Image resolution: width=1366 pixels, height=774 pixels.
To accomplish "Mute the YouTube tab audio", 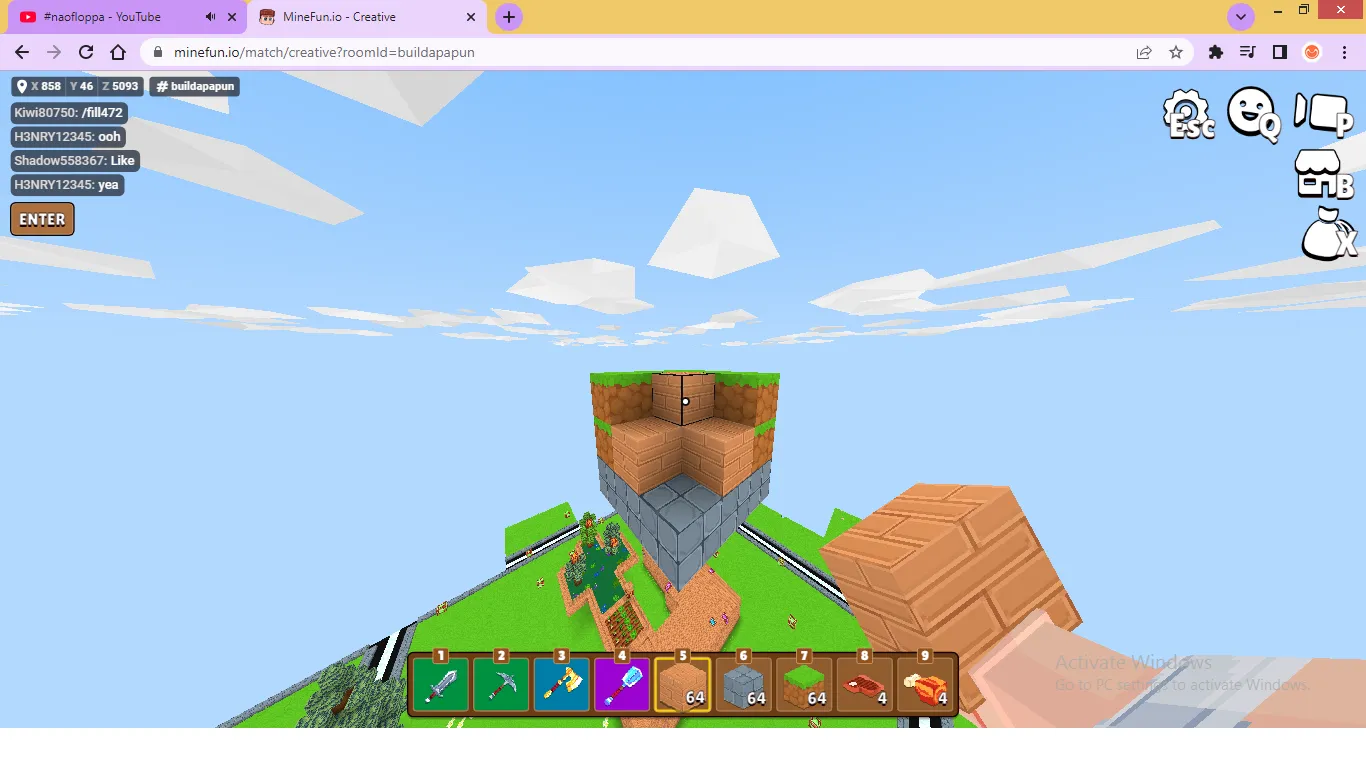I will coord(210,17).
